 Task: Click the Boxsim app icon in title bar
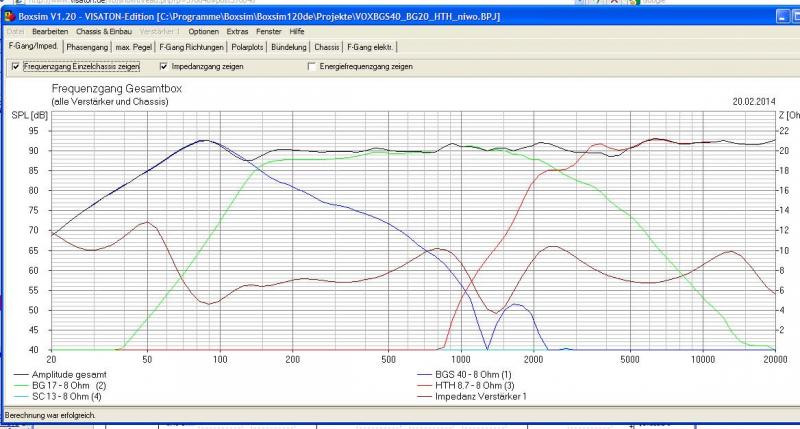click(8, 18)
